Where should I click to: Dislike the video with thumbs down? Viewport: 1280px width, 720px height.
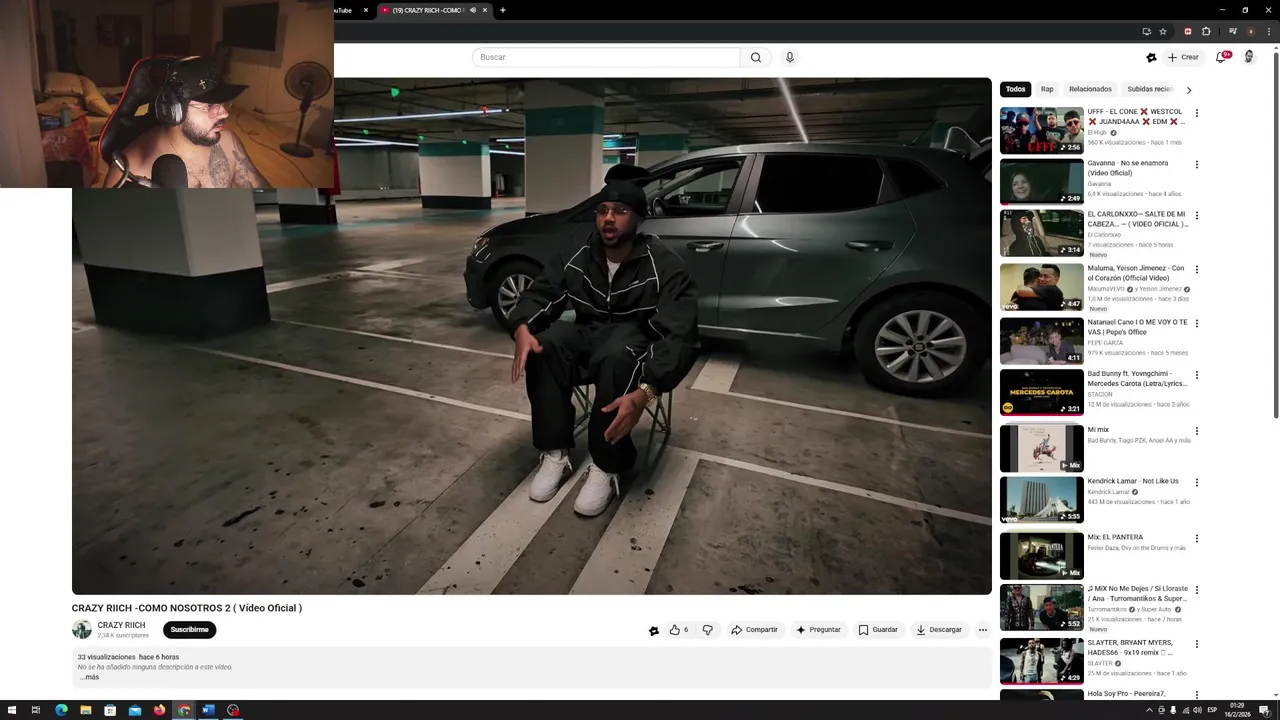coord(707,630)
